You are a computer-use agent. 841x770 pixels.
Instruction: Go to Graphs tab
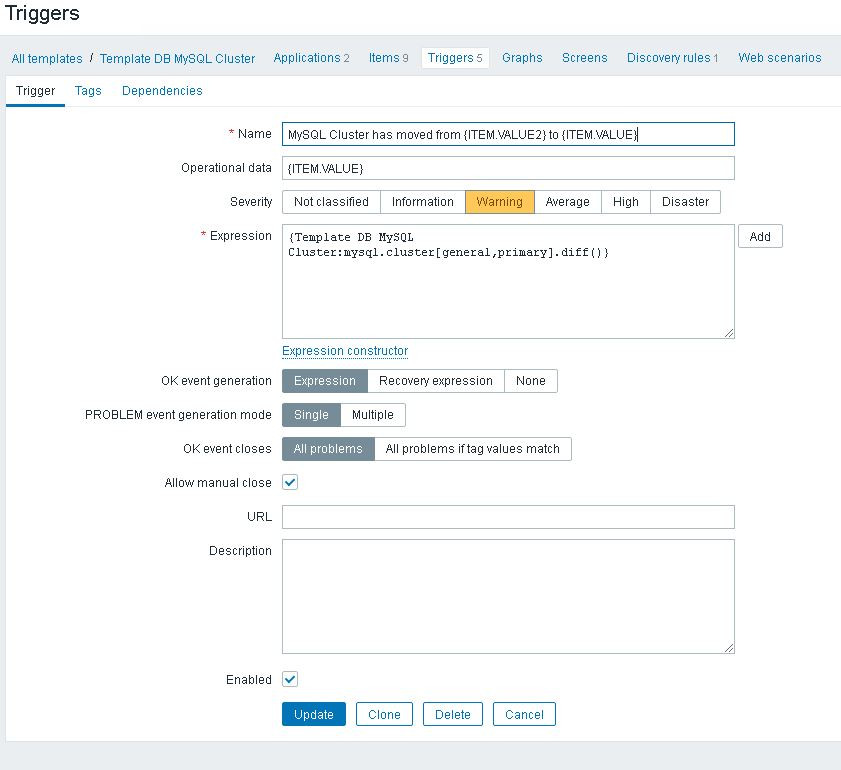[522, 58]
